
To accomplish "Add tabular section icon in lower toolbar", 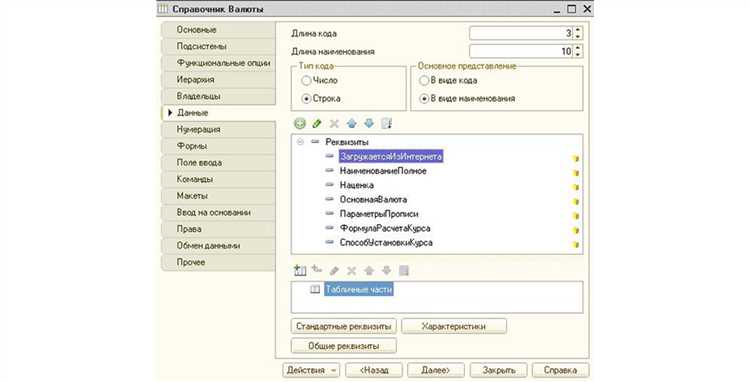I will click(x=300, y=271).
